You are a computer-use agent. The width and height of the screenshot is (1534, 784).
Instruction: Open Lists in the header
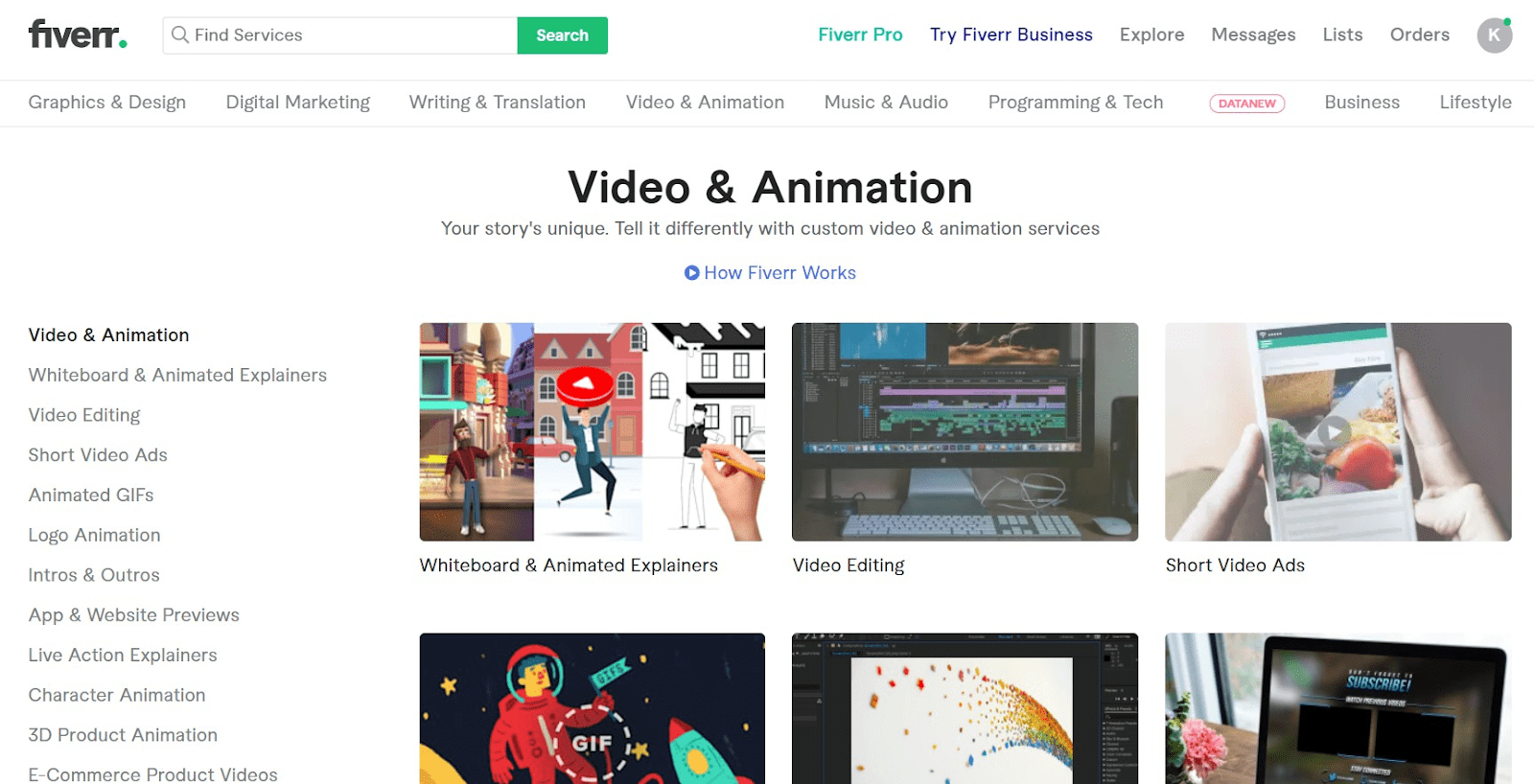(1342, 35)
